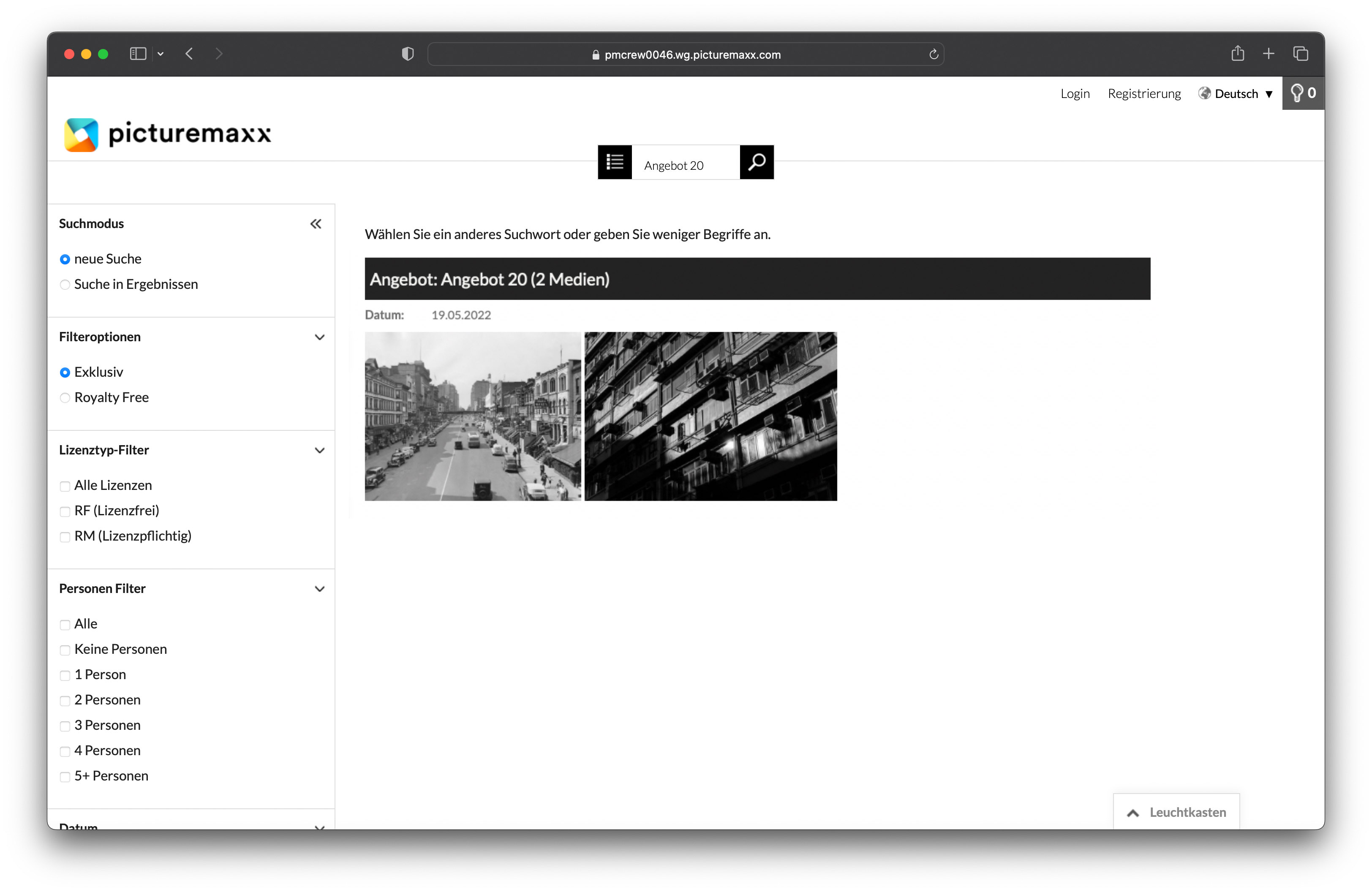Collapse the Filteroptionen section

319,337
